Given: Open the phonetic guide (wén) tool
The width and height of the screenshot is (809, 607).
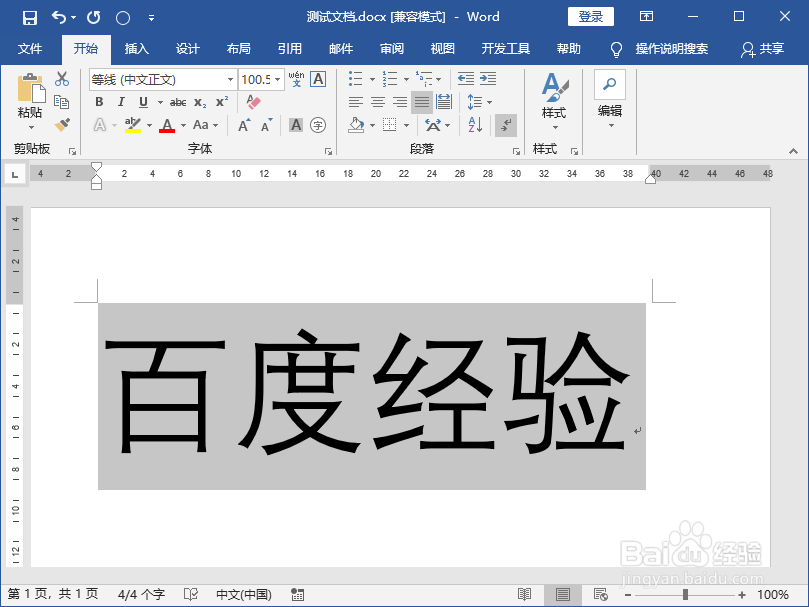Looking at the screenshot, I should [296, 79].
